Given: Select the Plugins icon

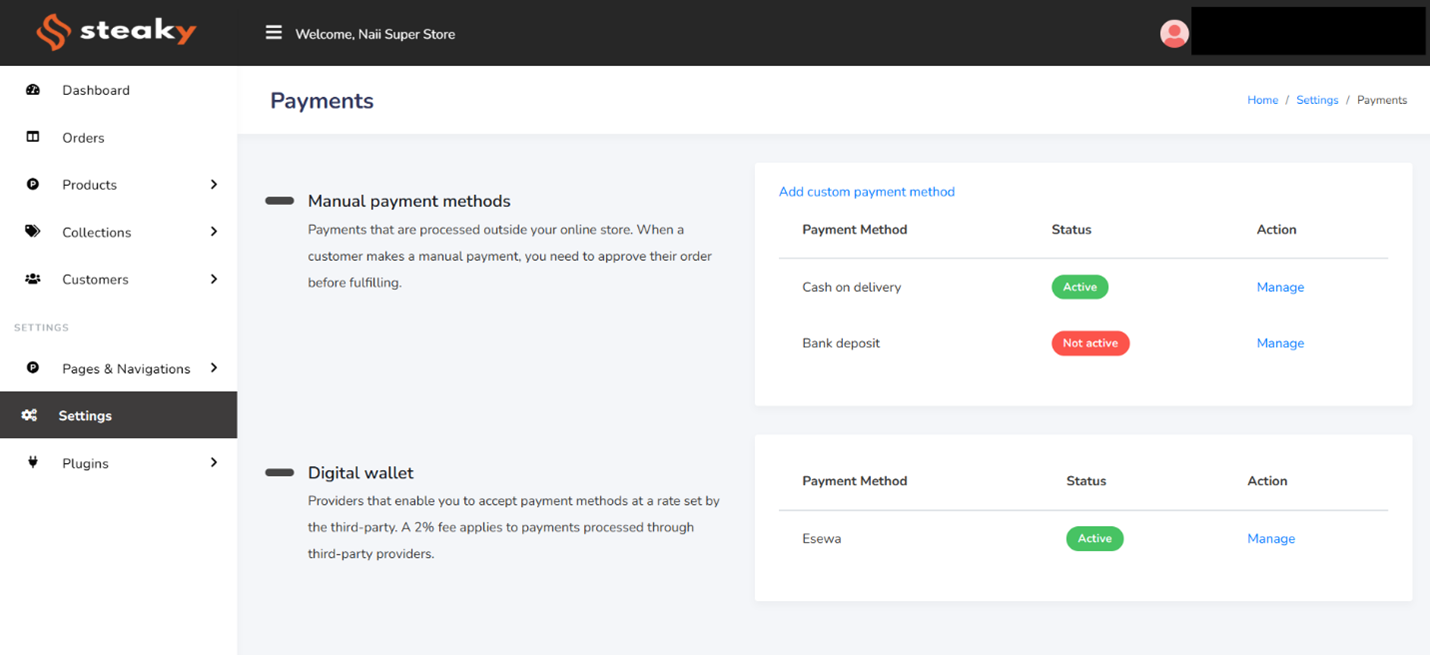Looking at the screenshot, I should [x=32, y=463].
